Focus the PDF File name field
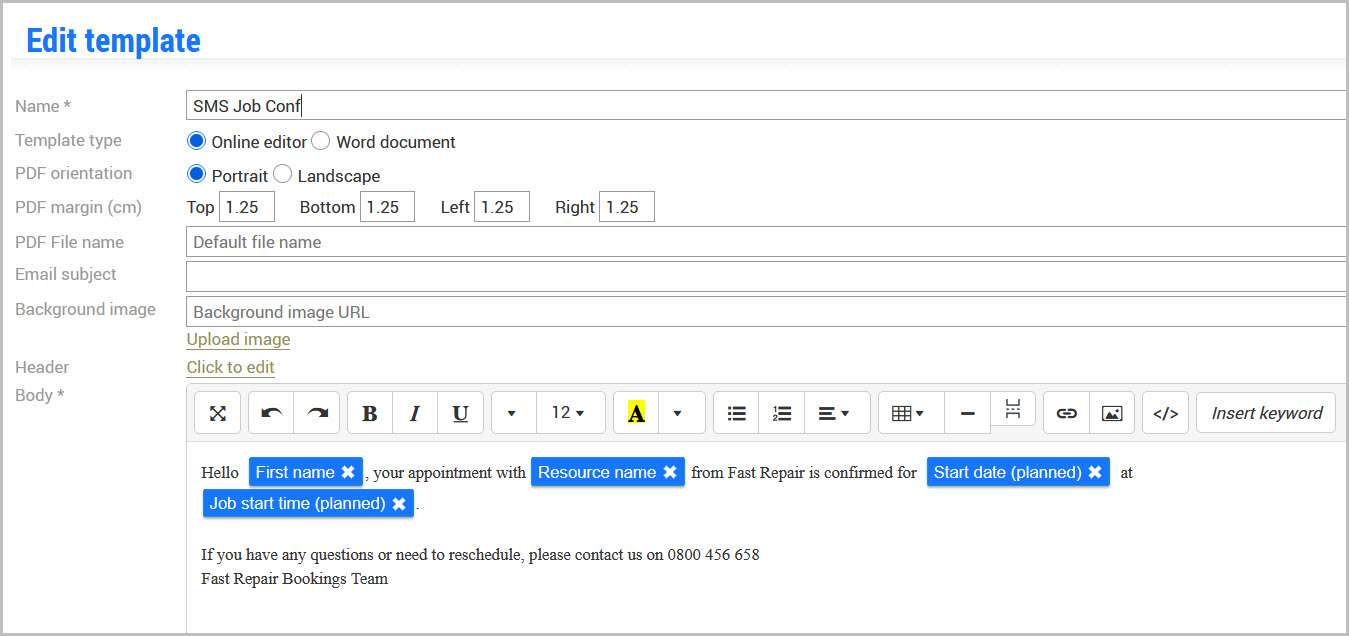This screenshot has height=636, width=1349. 767,242
